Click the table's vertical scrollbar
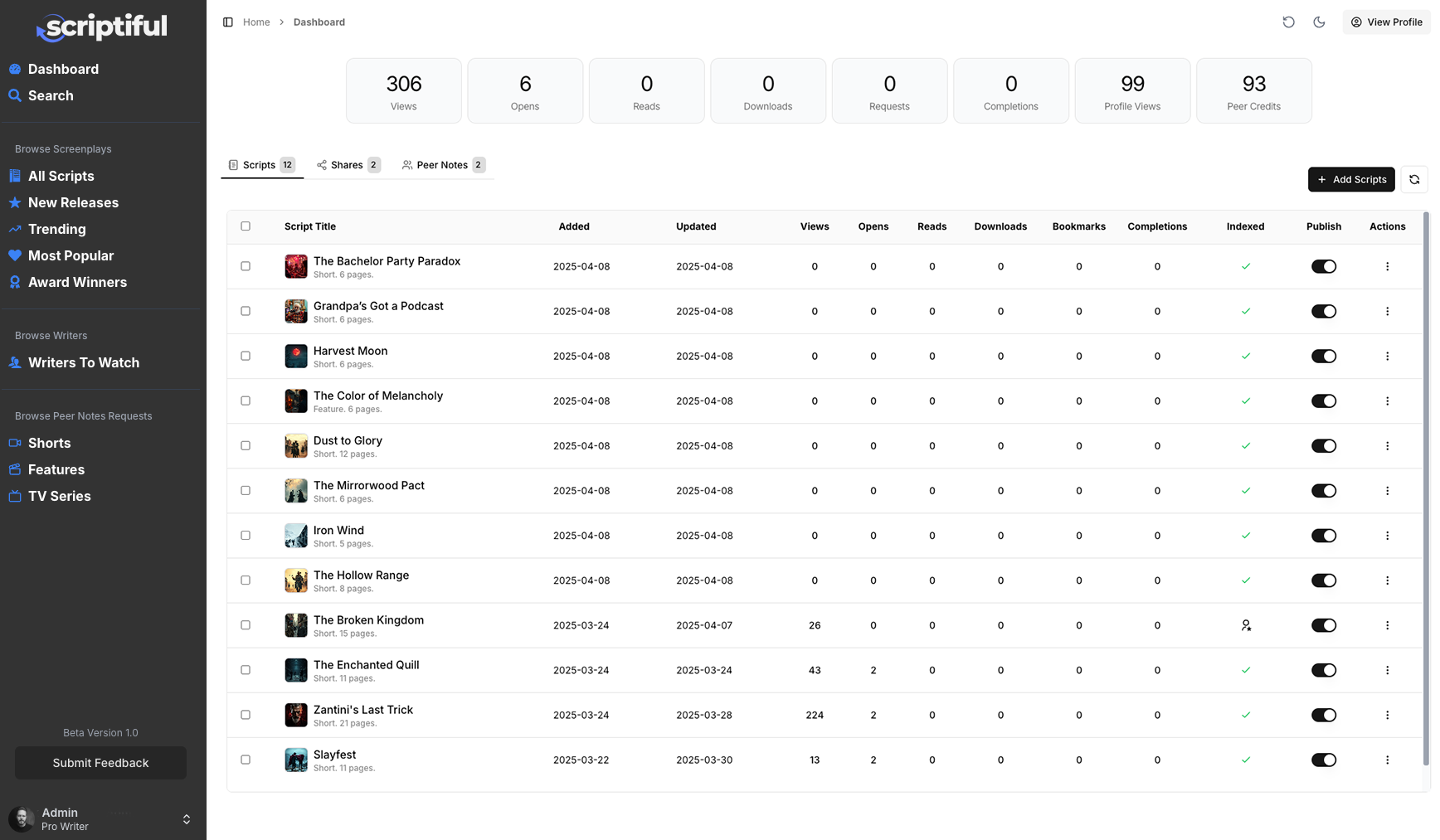 click(x=1426, y=489)
